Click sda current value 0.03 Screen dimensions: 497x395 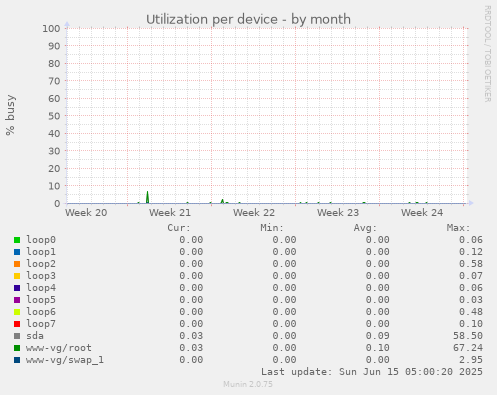[191, 336]
